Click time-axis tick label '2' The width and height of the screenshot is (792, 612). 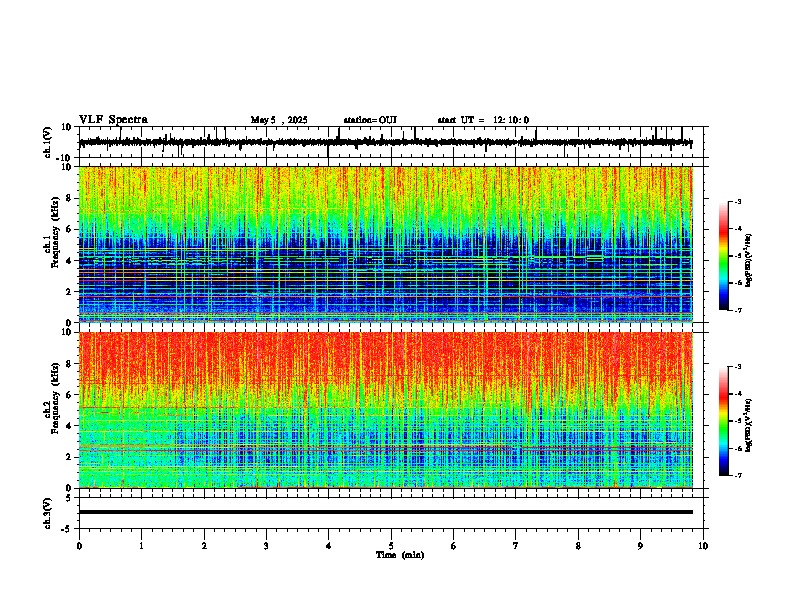pyautogui.click(x=204, y=546)
